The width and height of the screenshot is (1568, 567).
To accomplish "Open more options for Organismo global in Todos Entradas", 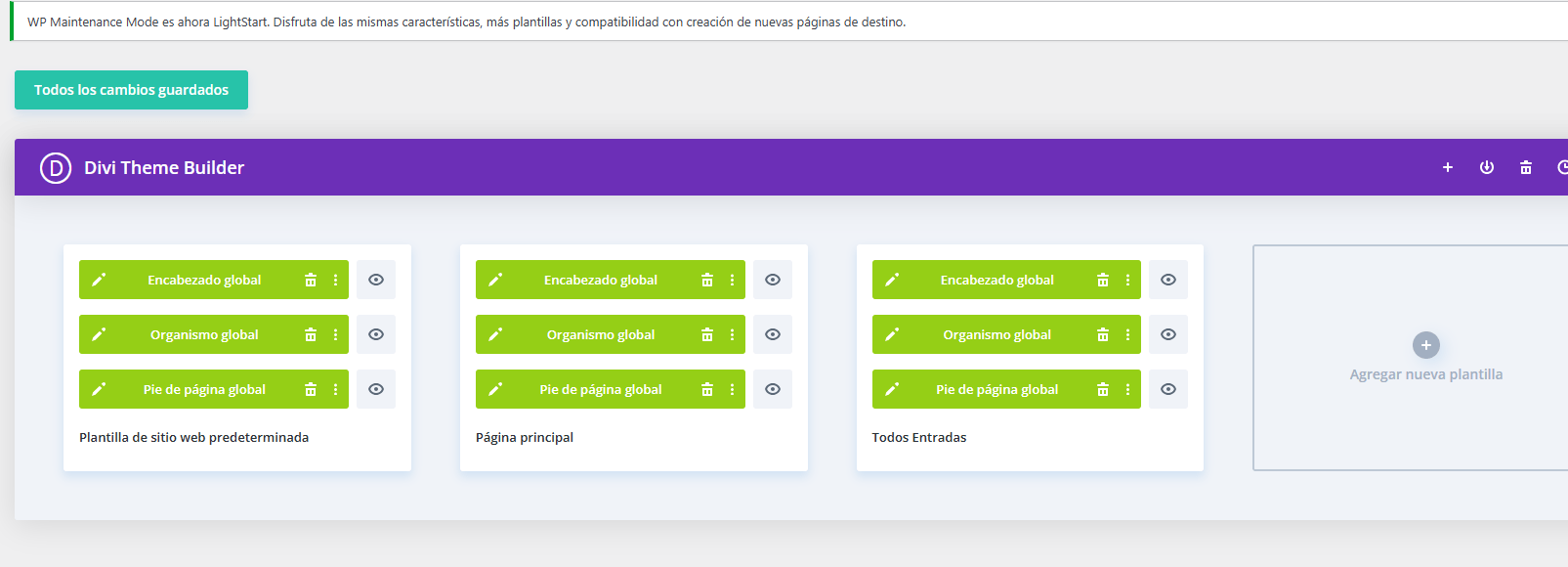I will click(x=1127, y=334).
